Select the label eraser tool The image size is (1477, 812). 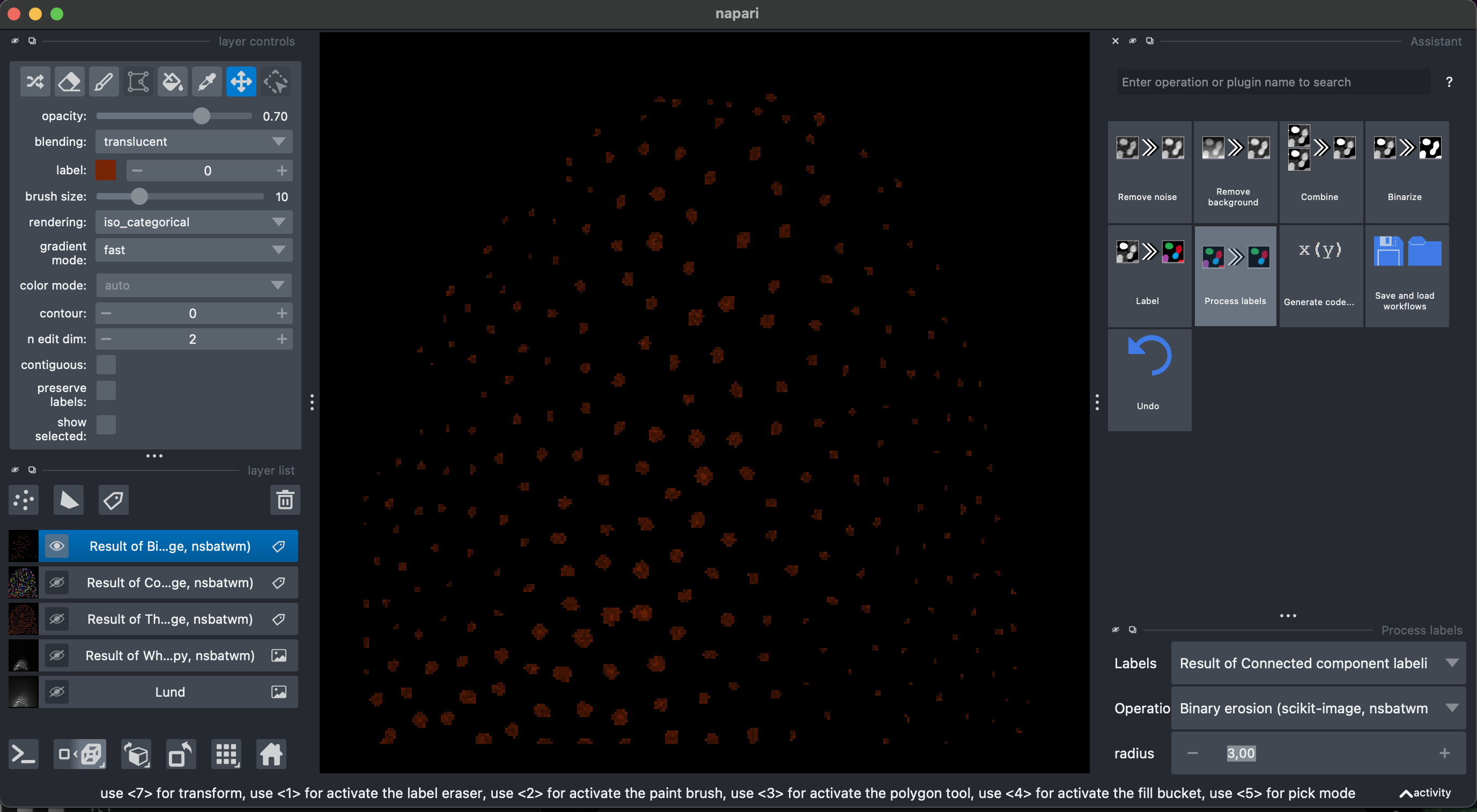[69, 82]
